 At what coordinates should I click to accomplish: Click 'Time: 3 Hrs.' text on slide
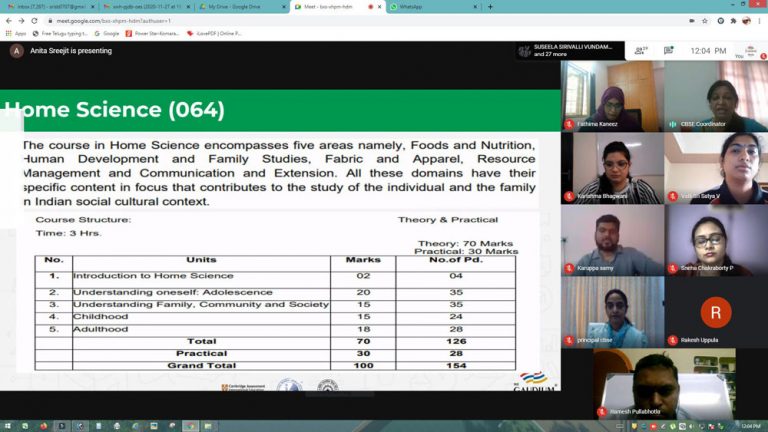69,233
